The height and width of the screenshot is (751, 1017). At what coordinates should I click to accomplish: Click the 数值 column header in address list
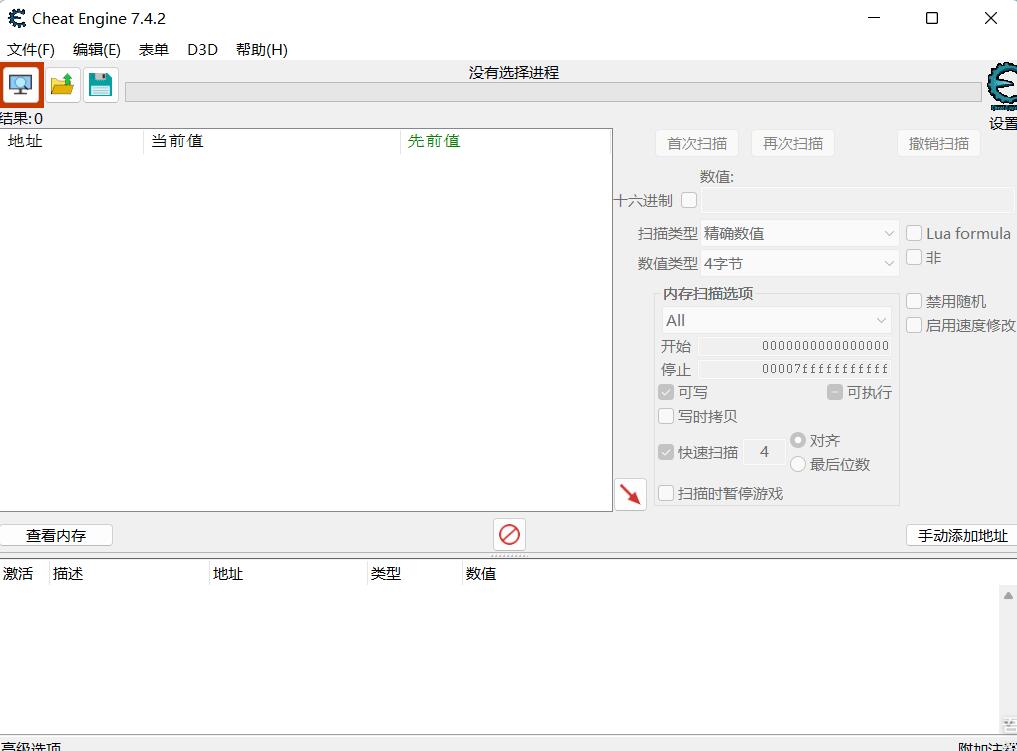click(481, 573)
